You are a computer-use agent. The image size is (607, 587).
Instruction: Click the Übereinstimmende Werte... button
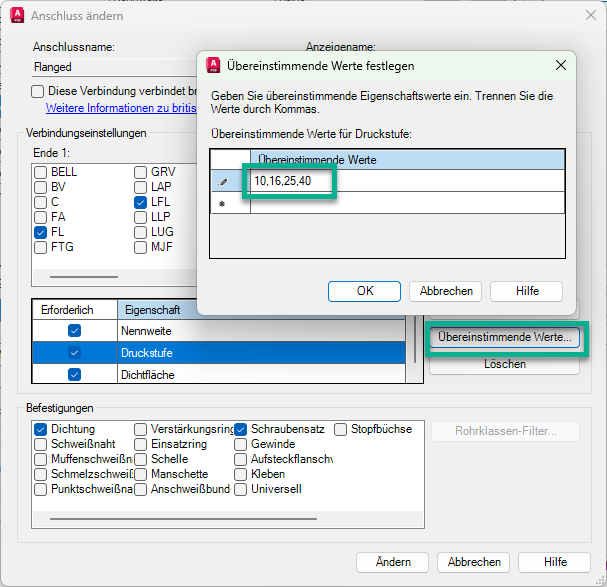pos(505,338)
